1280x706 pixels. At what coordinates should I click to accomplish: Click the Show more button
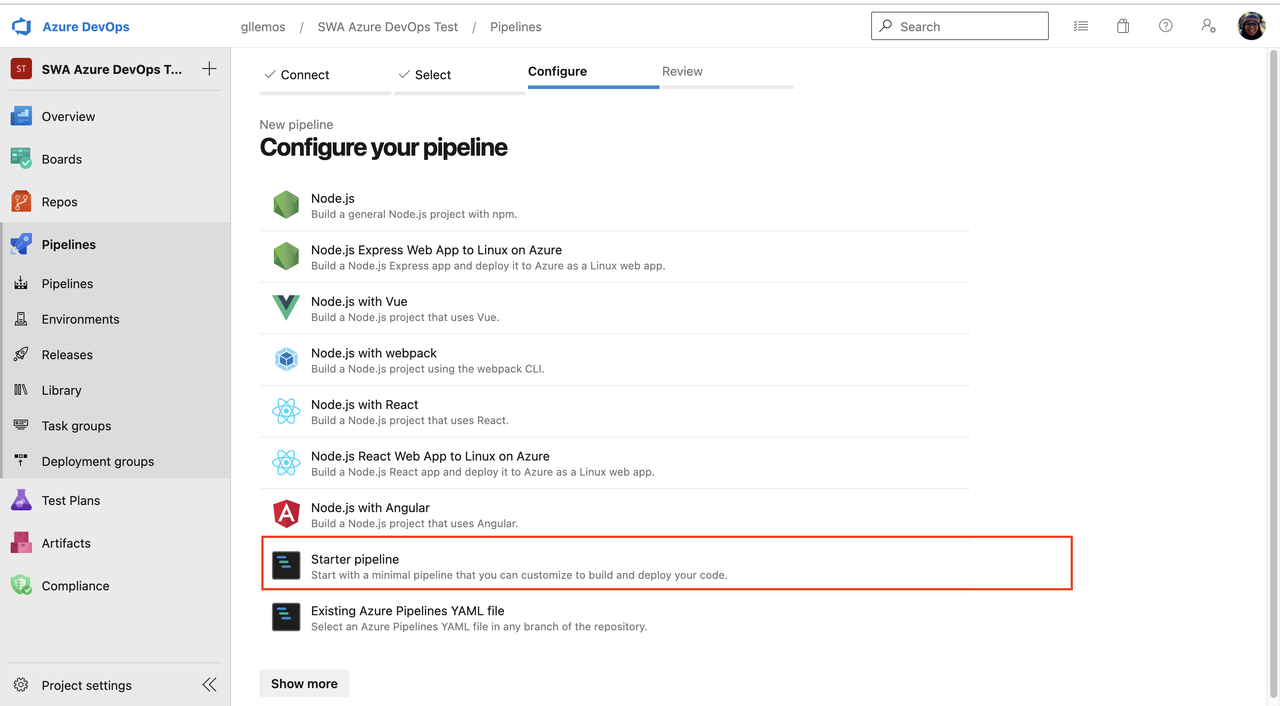click(x=304, y=684)
